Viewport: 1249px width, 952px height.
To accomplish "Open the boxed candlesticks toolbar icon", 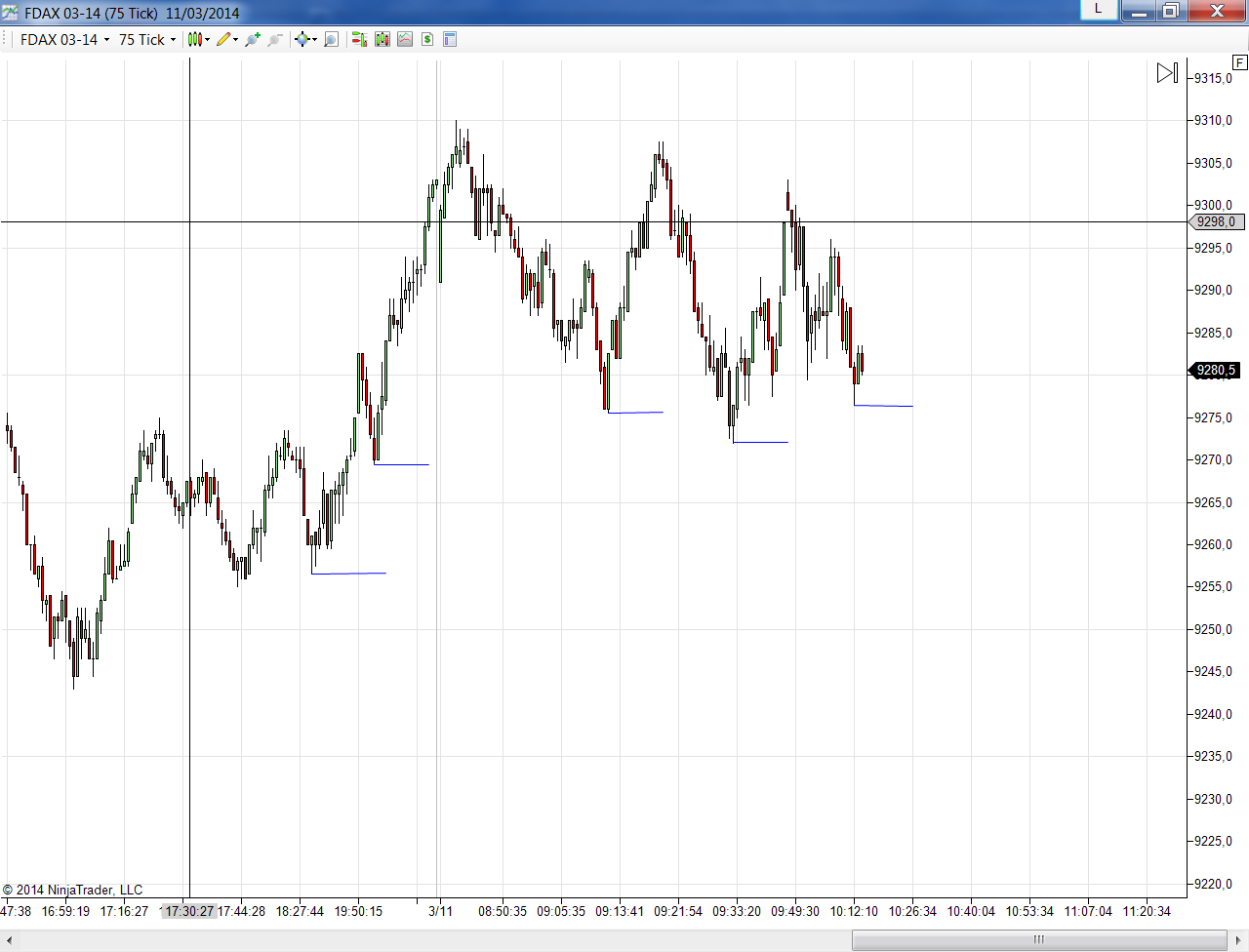I will pyautogui.click(x=383, y=39).
